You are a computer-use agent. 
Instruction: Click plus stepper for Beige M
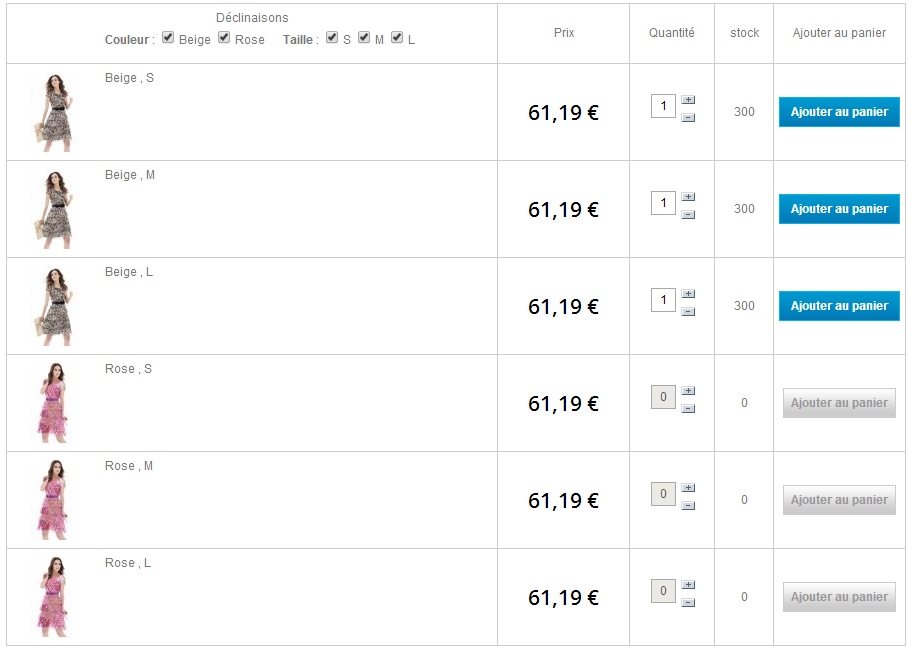688,197
